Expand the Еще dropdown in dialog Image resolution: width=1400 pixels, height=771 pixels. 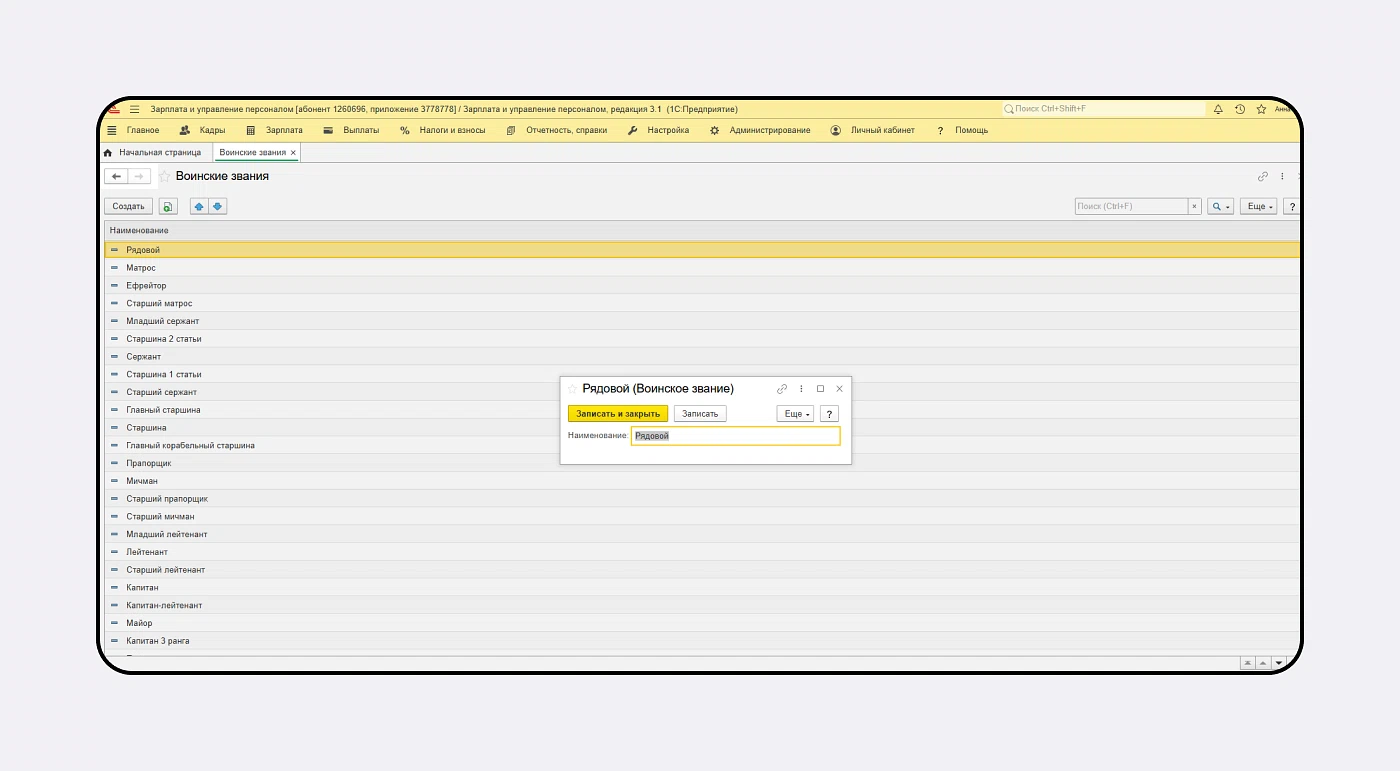[x=795, y=414]
